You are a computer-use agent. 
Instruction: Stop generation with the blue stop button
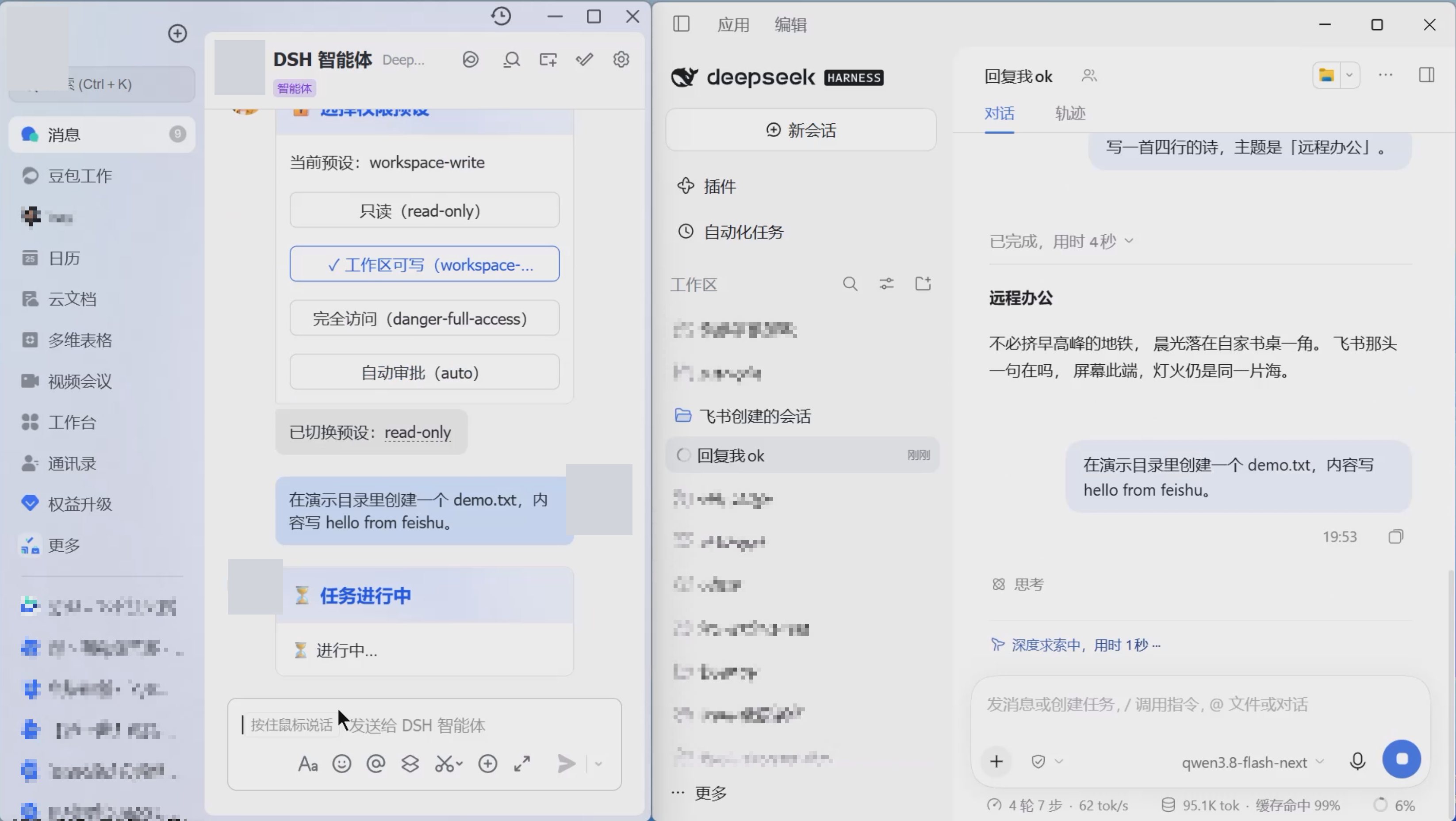click(x=1401, y=759)
